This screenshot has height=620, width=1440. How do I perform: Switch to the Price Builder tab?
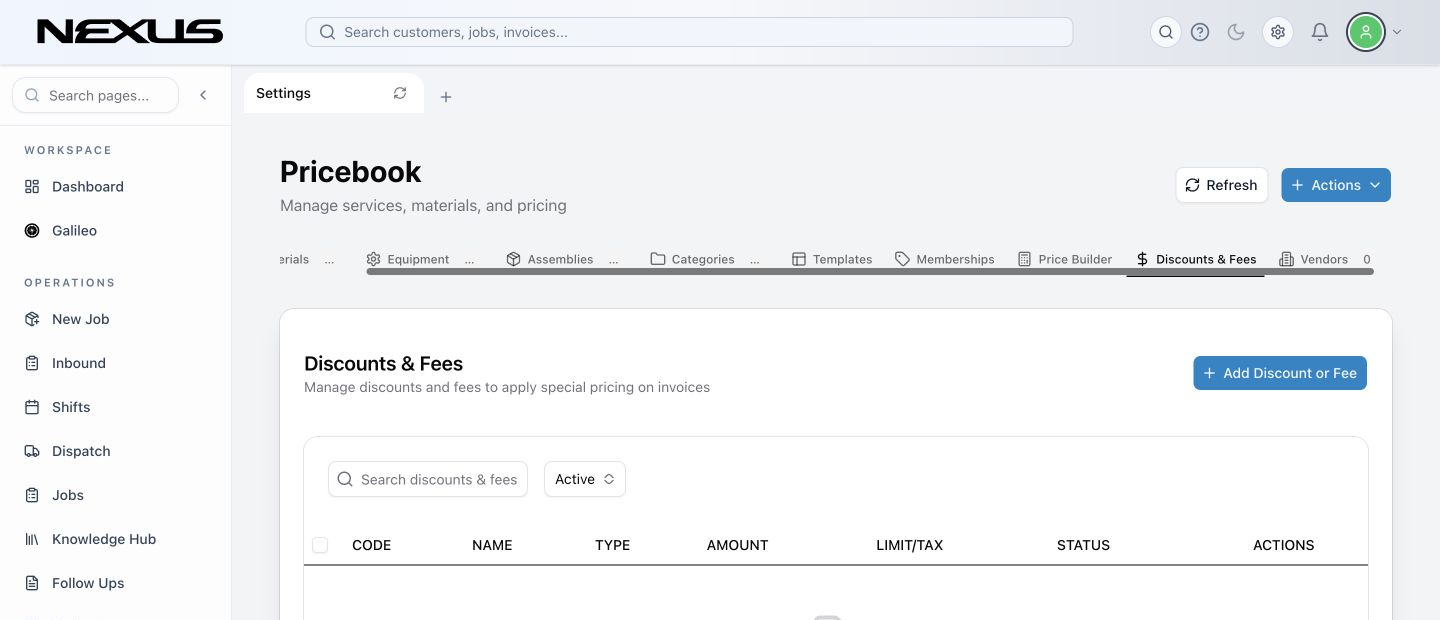coord(1065,259)
